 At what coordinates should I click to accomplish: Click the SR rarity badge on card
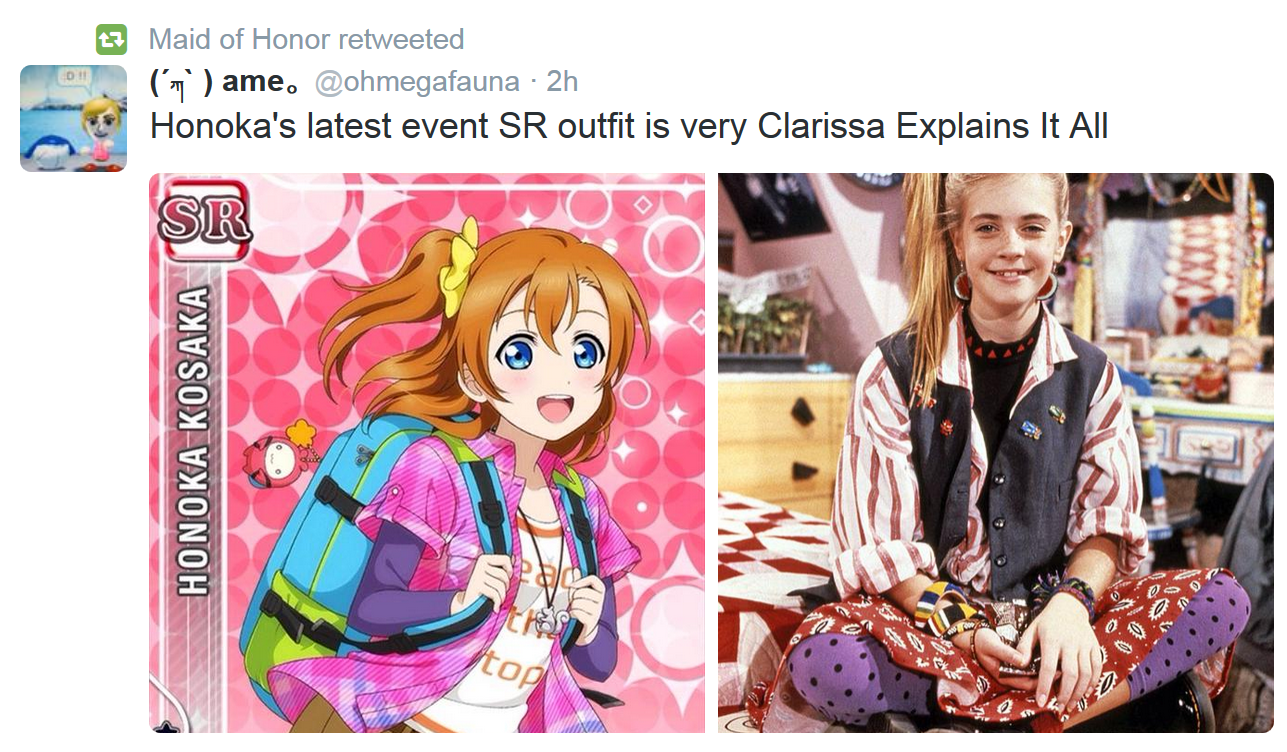(x=203, y=221)
